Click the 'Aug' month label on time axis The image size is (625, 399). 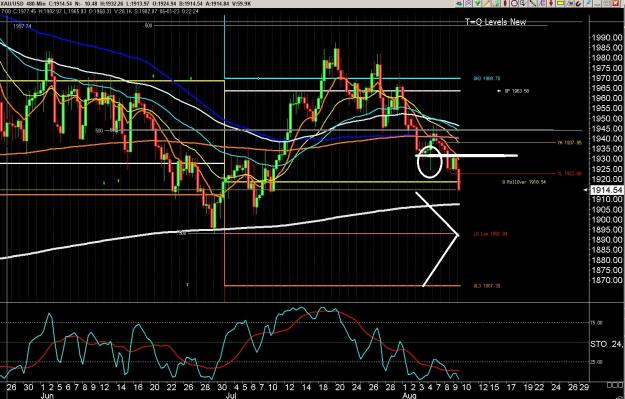click(409, 395)
